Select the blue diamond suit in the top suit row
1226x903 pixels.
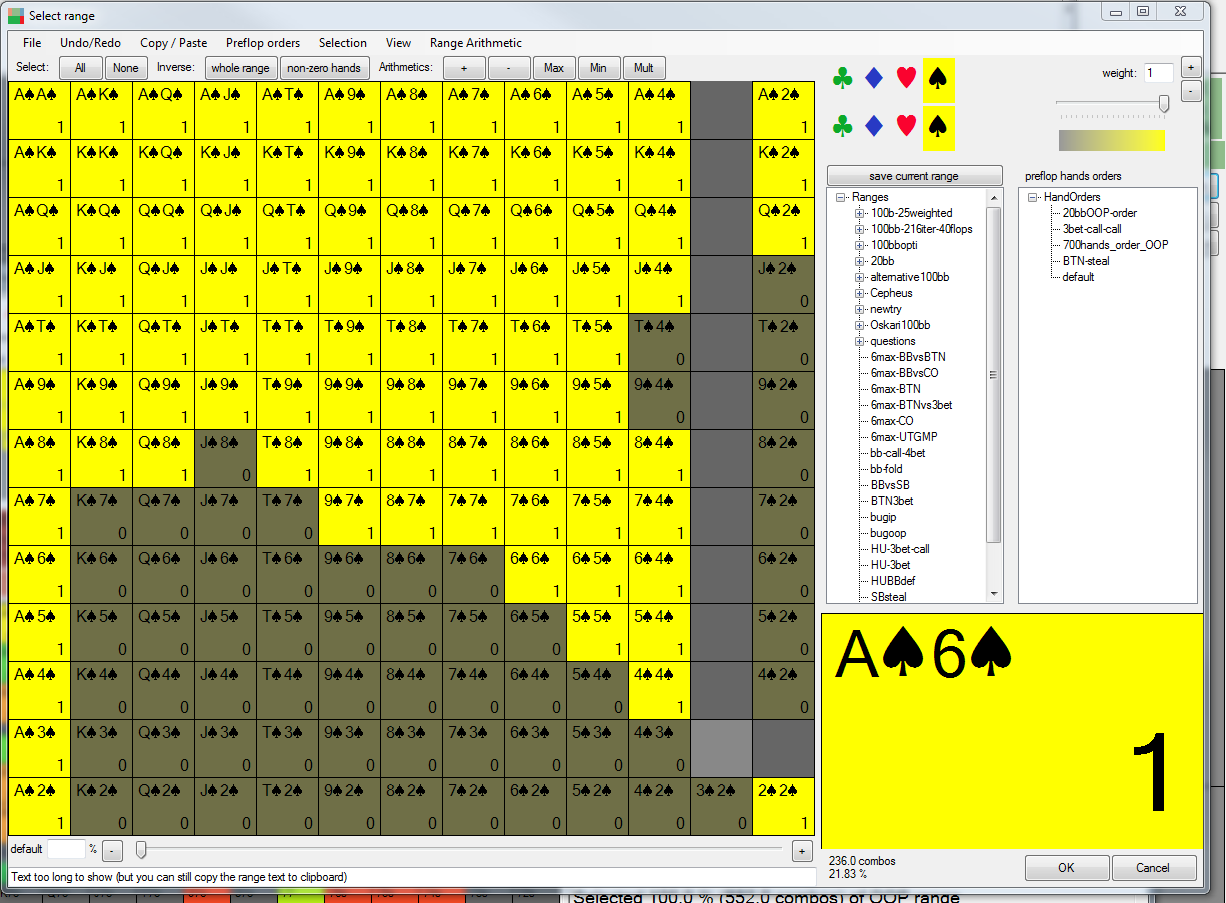pos(874,78)
